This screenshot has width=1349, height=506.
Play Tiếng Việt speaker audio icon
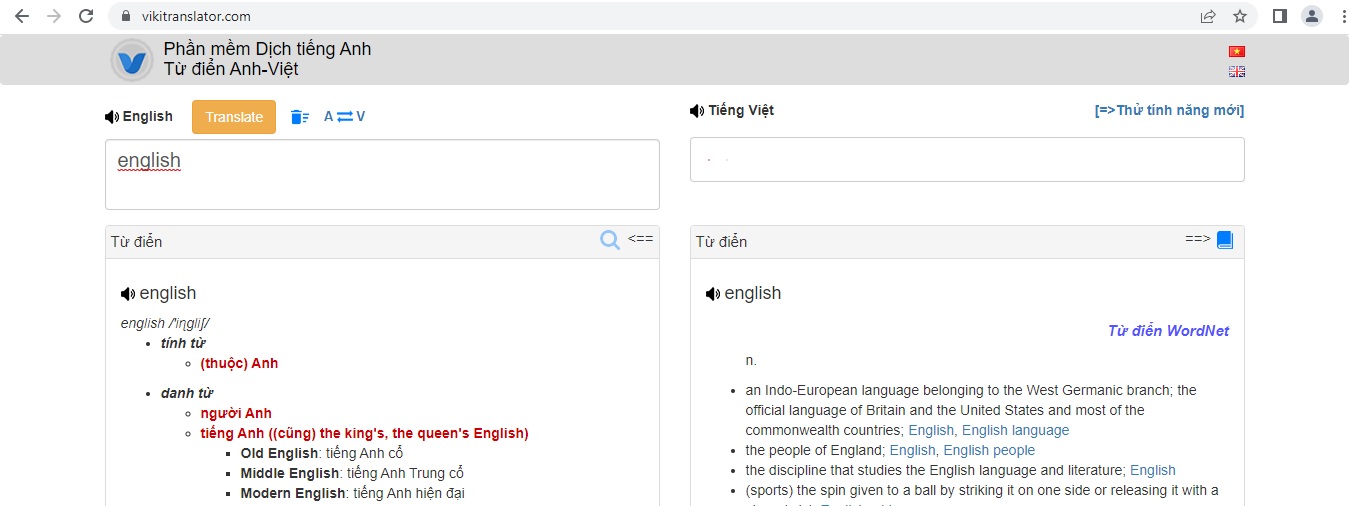pyautogui.click(x=697, y=111)
